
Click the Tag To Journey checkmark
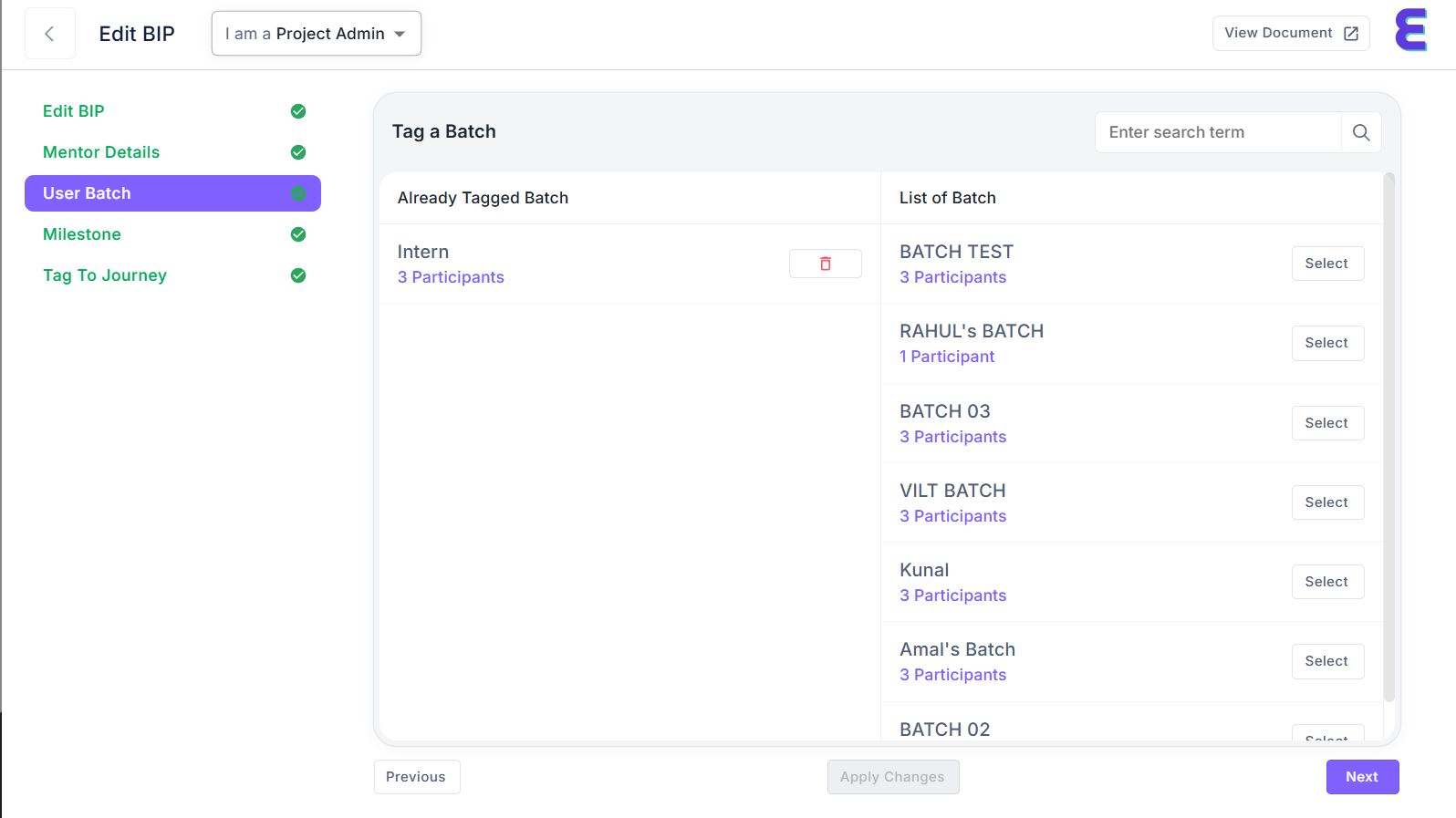point(298,275)
